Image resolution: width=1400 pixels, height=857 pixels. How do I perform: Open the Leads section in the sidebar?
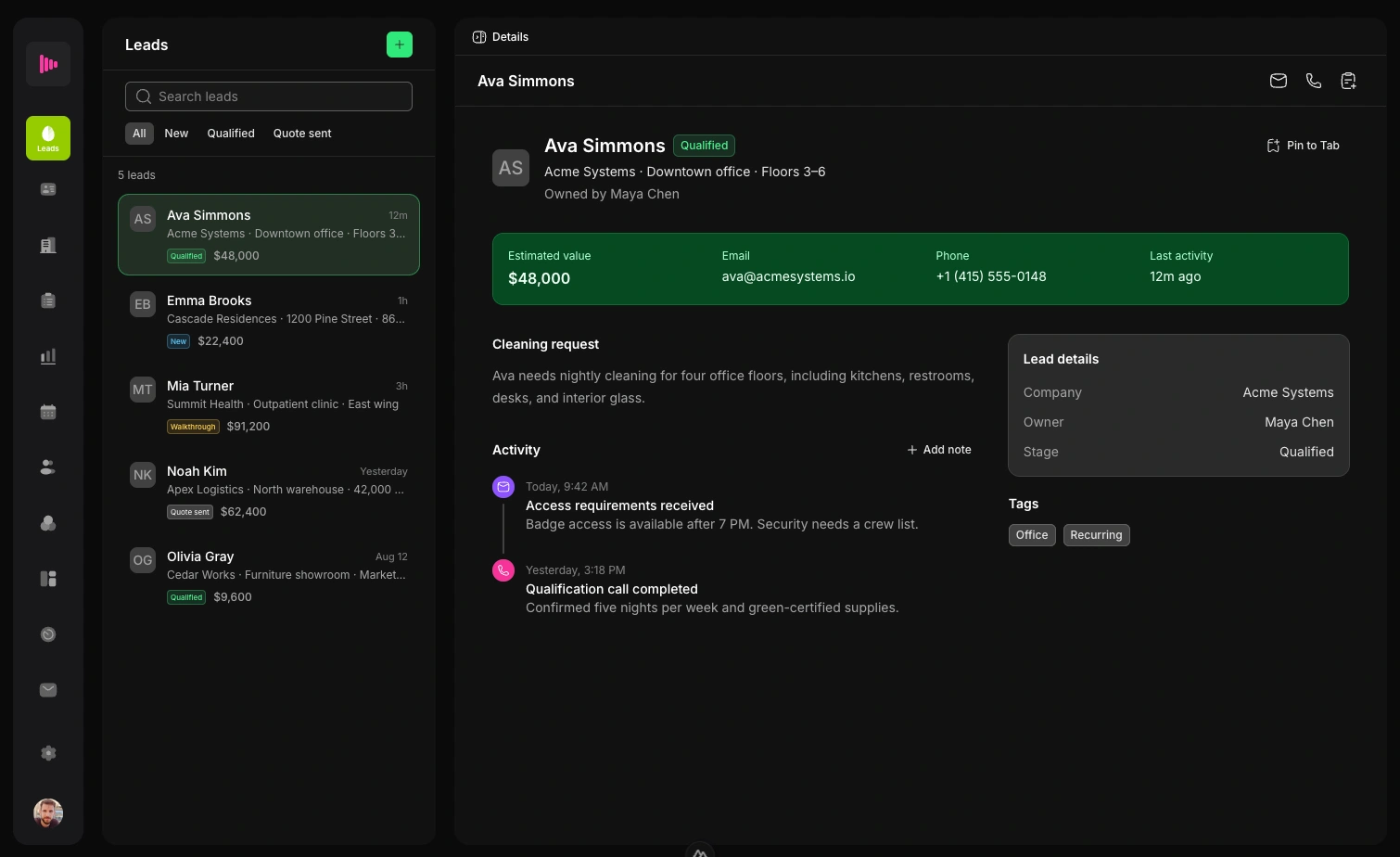(48, 138)
